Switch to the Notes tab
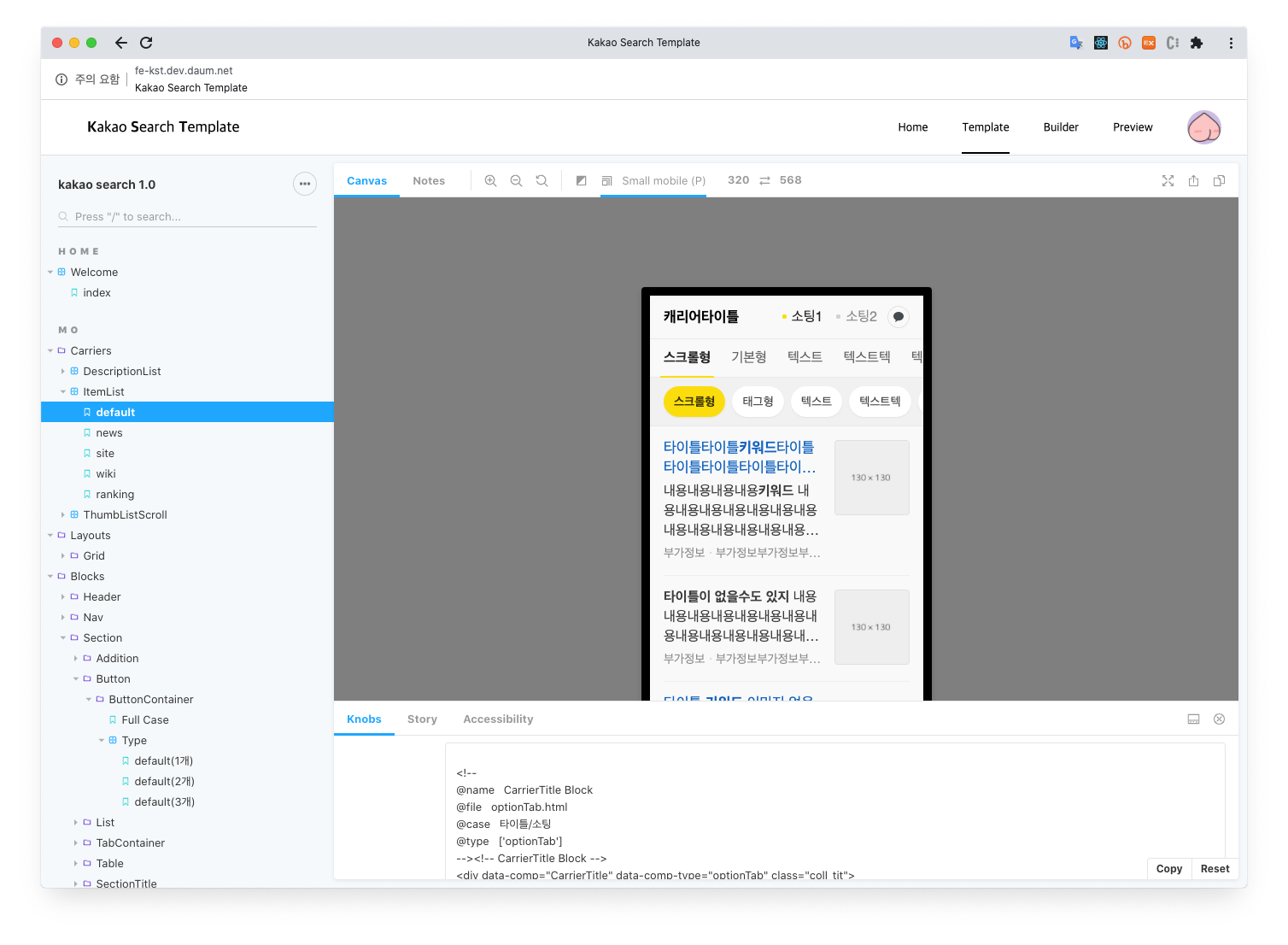This screenshot has height=945, width=1288. click(x=429, y=180)
